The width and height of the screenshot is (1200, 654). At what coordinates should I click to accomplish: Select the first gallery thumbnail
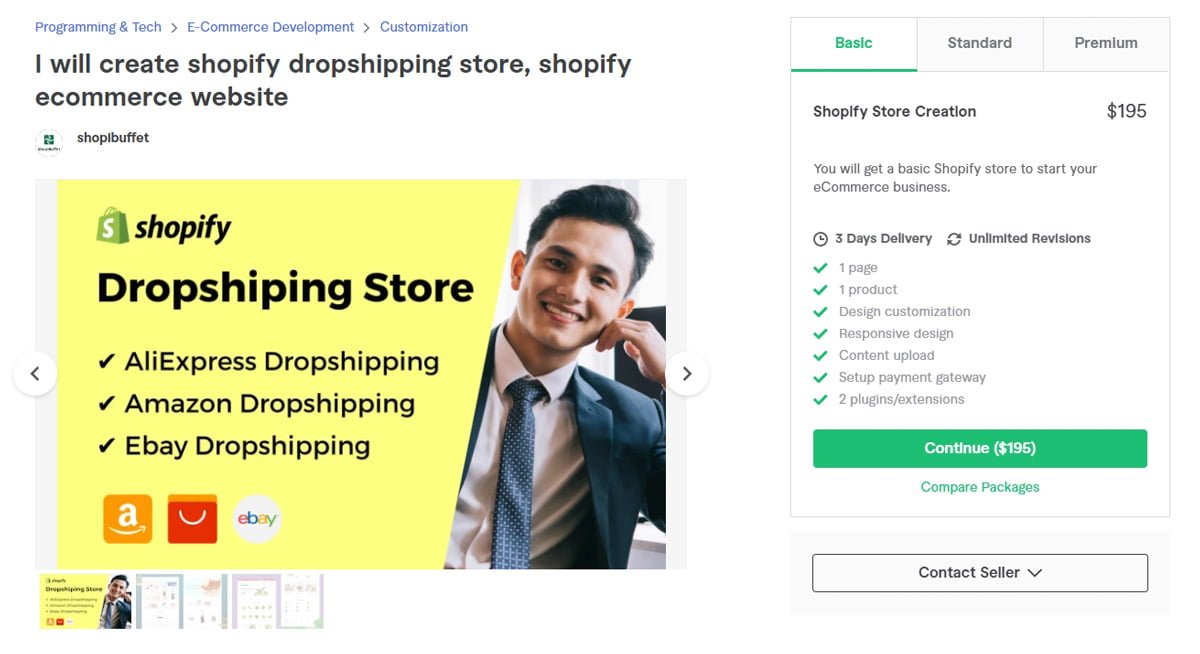[x=85, y=601]
